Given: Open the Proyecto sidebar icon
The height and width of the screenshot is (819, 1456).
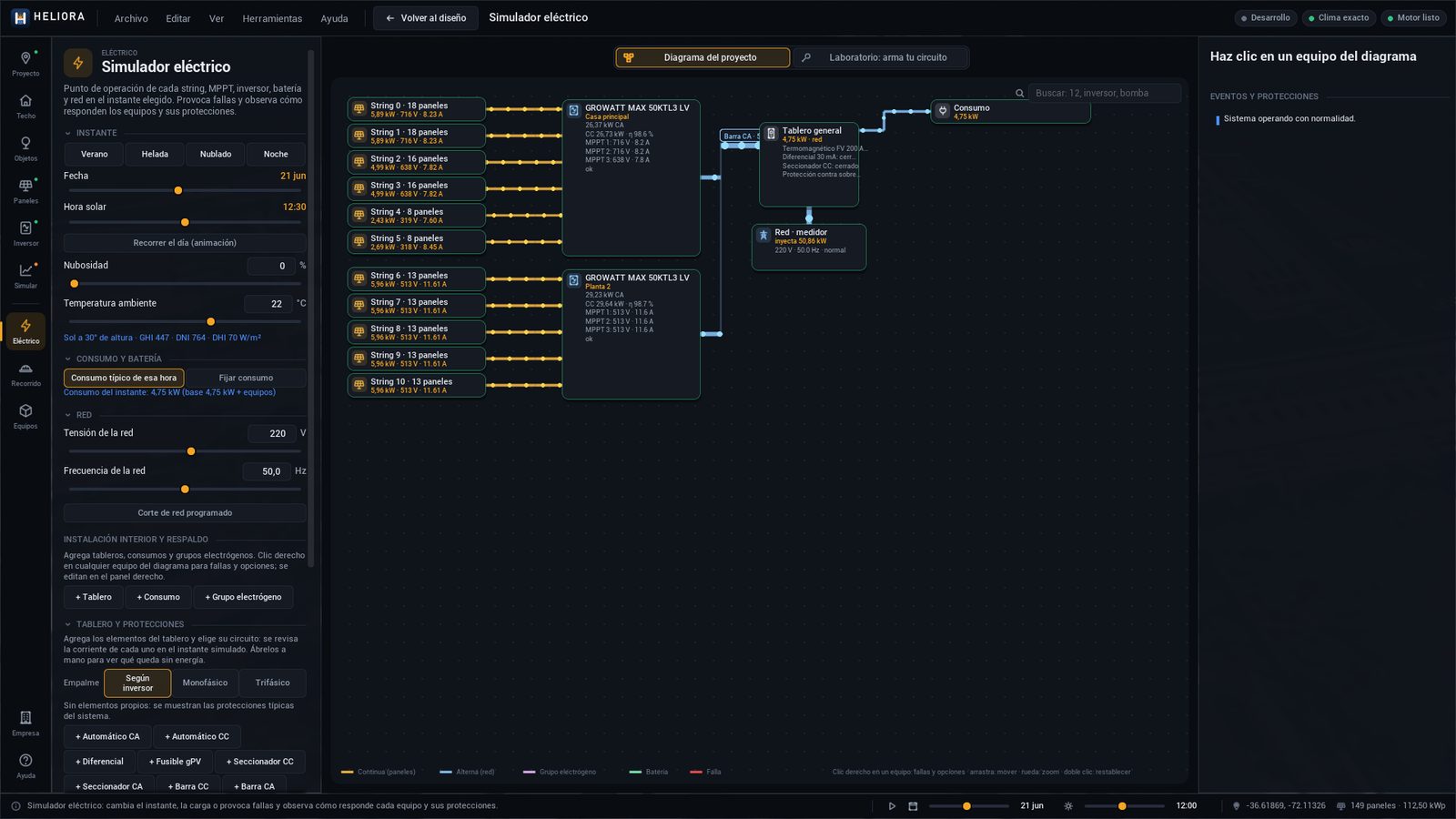Looking at the screenshot, I should [25, 63].
